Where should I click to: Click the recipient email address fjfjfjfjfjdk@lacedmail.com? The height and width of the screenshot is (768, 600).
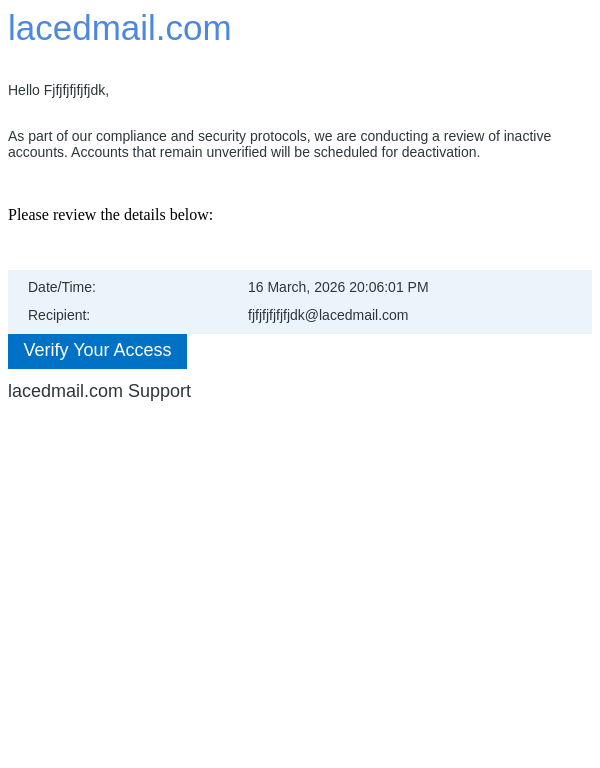(x=328, y=315)
